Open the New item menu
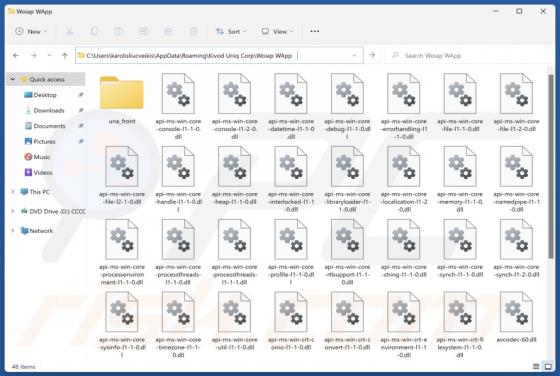Screen dimensions: 560x376 click(x=31, y=31)
